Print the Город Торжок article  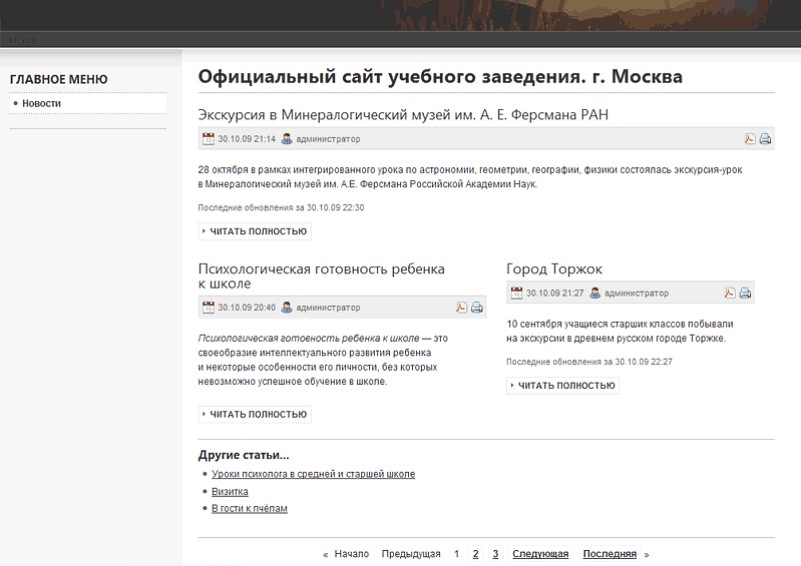745,293
